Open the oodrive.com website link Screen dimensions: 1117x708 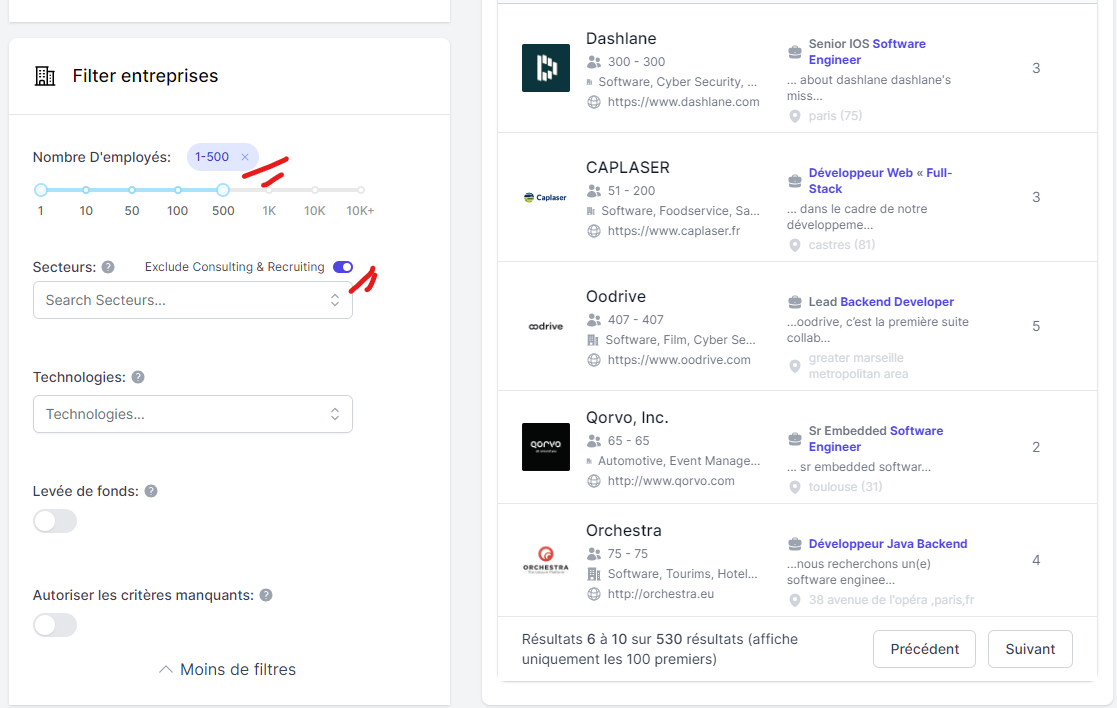pyautogui.click(x=679, y=360)
